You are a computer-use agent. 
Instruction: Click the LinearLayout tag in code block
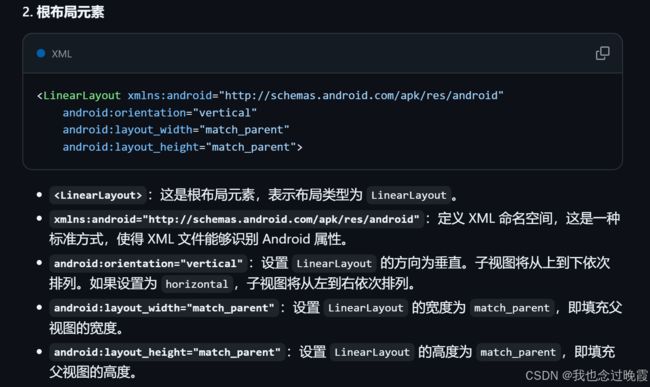[82, 96]
